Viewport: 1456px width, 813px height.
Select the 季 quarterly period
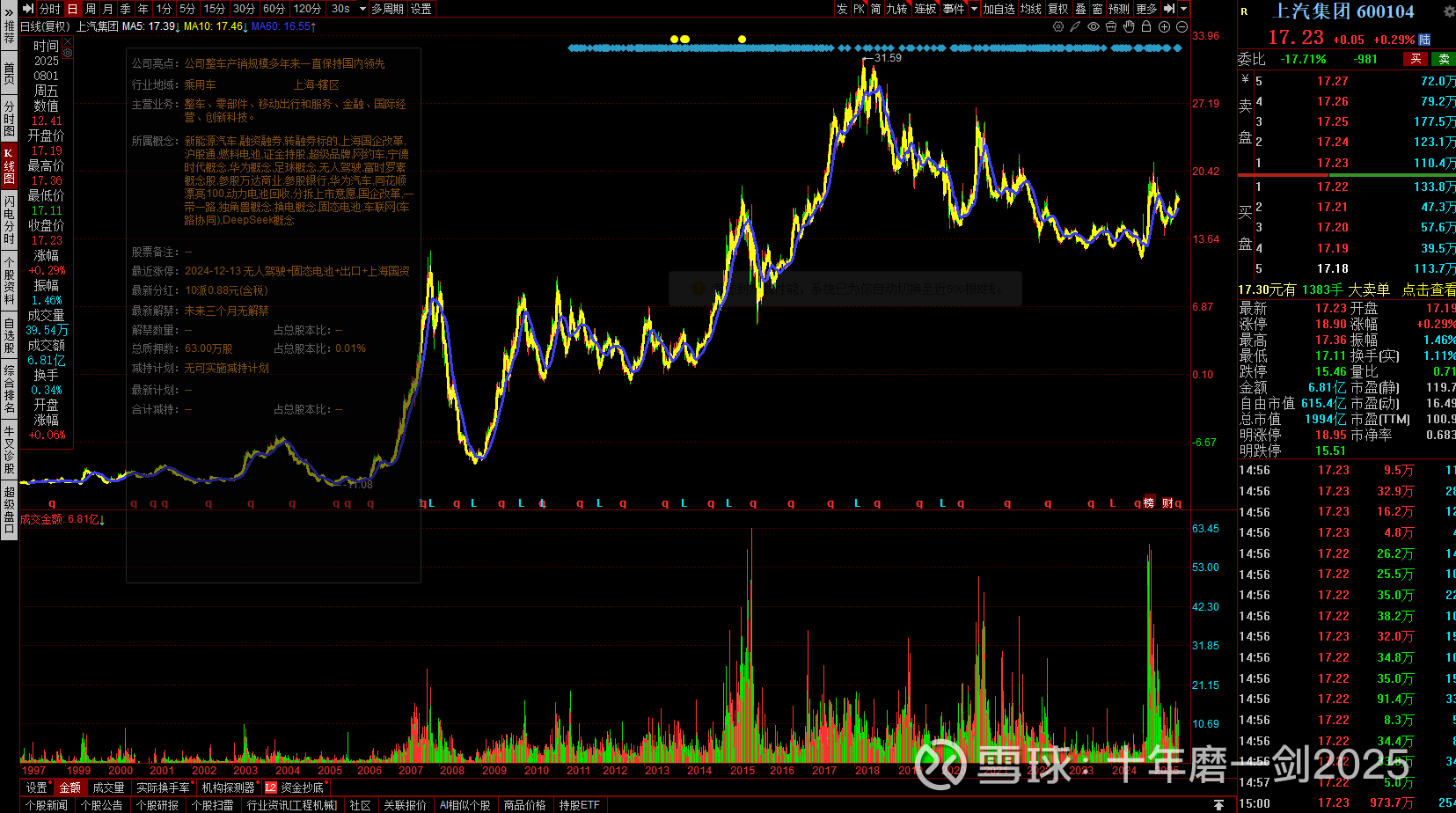pos(125,9)
